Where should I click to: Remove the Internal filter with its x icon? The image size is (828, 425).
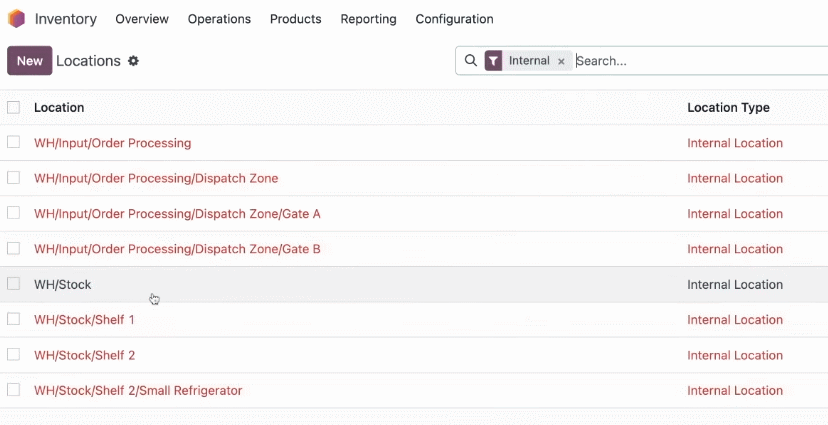[x=561, y=61]
